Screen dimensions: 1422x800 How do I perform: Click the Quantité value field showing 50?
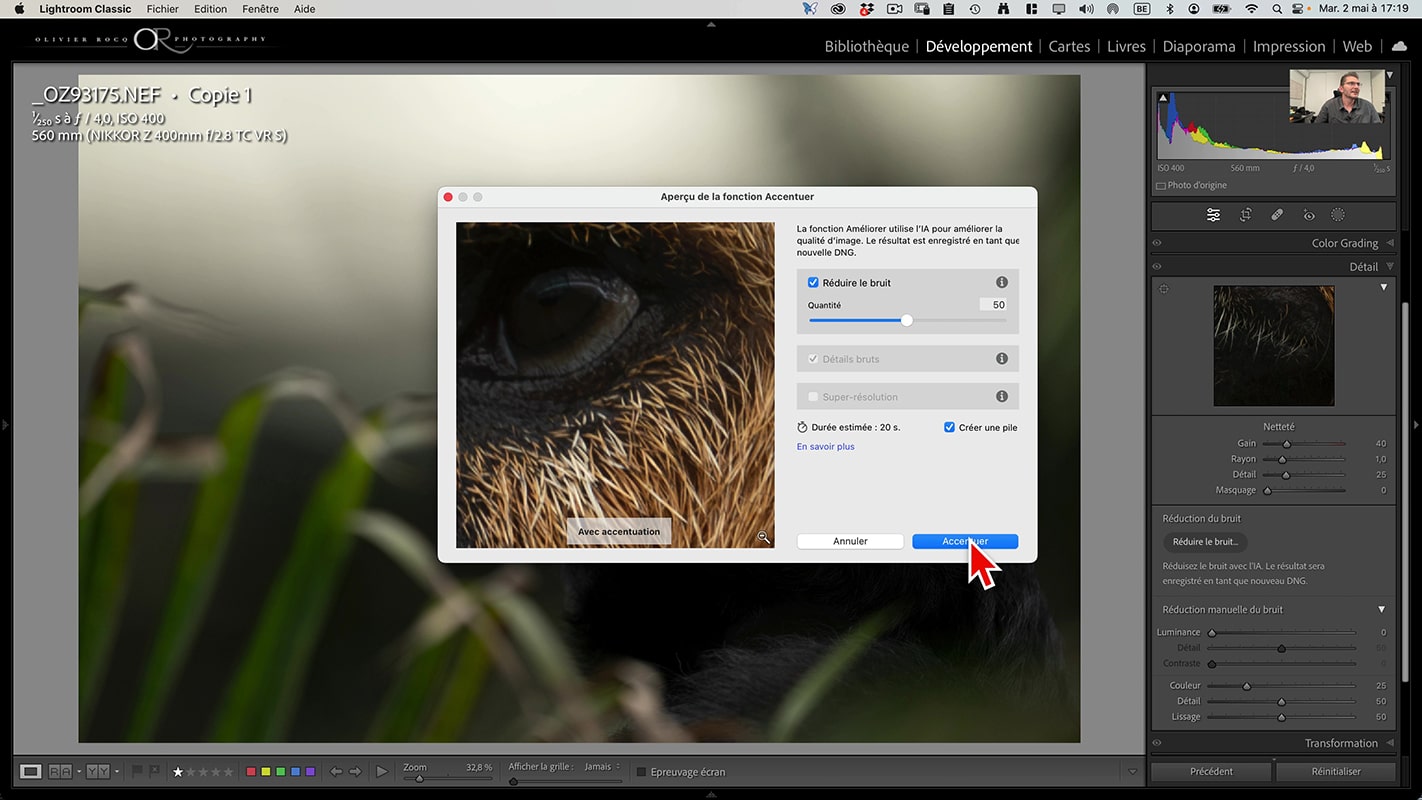[x=992, y=305]
